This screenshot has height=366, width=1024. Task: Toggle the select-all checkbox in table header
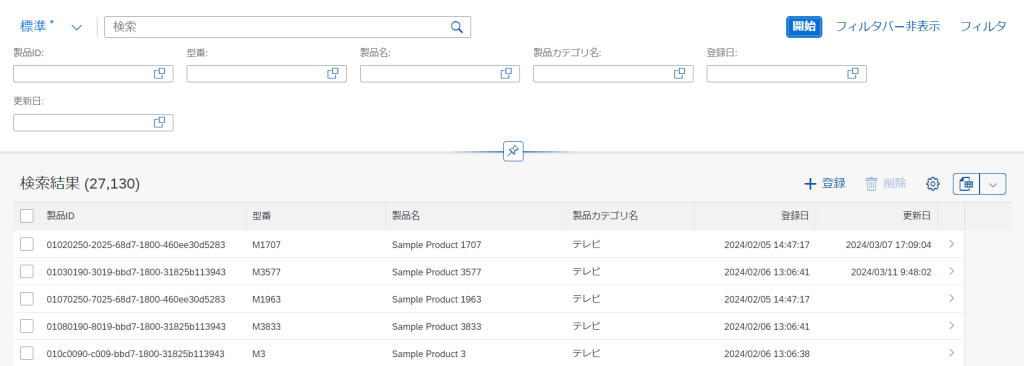coord(27,216)
